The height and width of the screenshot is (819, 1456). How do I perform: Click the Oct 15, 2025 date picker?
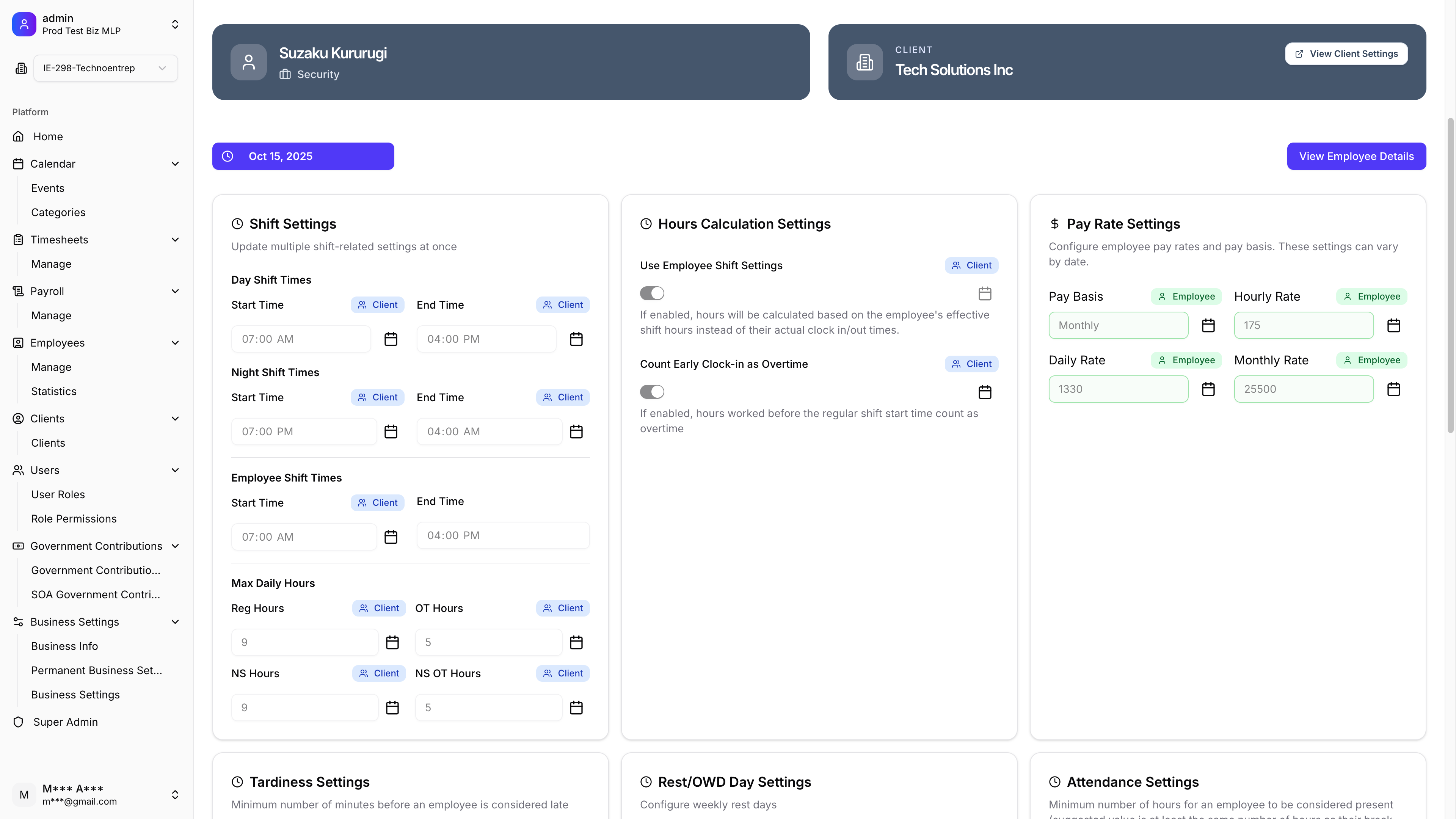click(x=303, y=156)
